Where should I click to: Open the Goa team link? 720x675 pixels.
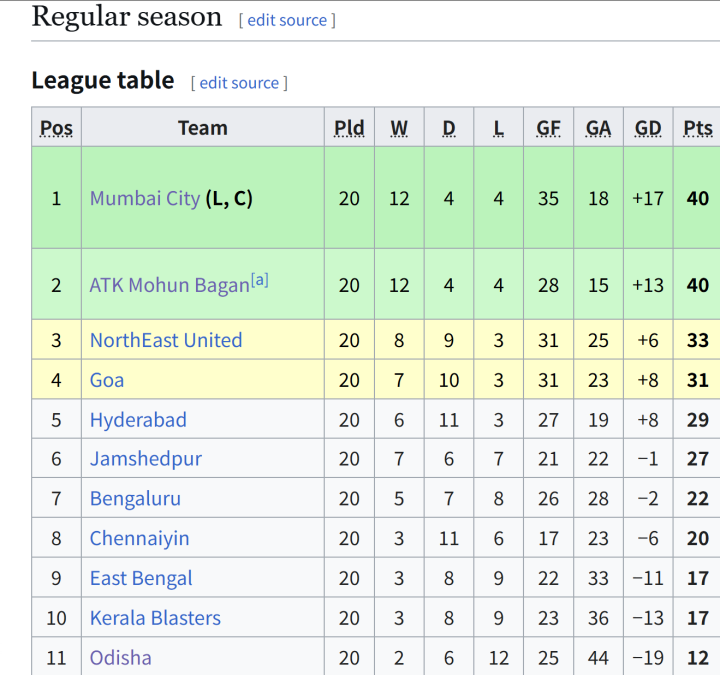(107, 380)
